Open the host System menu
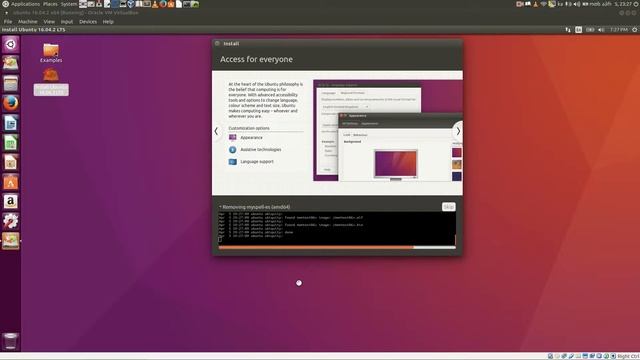Image resolution: width=640 pixels, height=360 pixels. tap(69, 4)
